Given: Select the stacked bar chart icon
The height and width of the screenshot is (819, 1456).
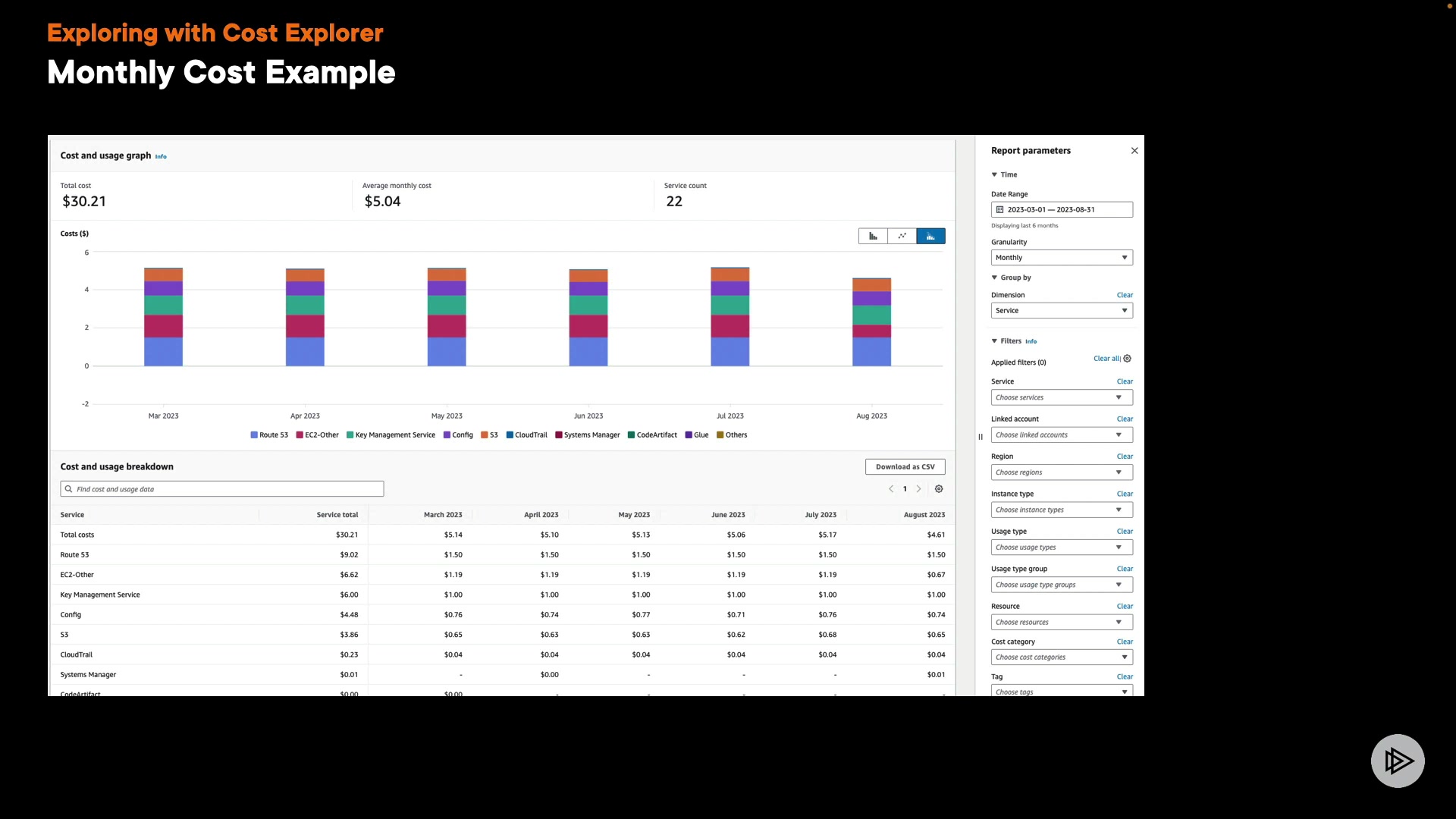Looking at the screenshot, I should (930, 237).
